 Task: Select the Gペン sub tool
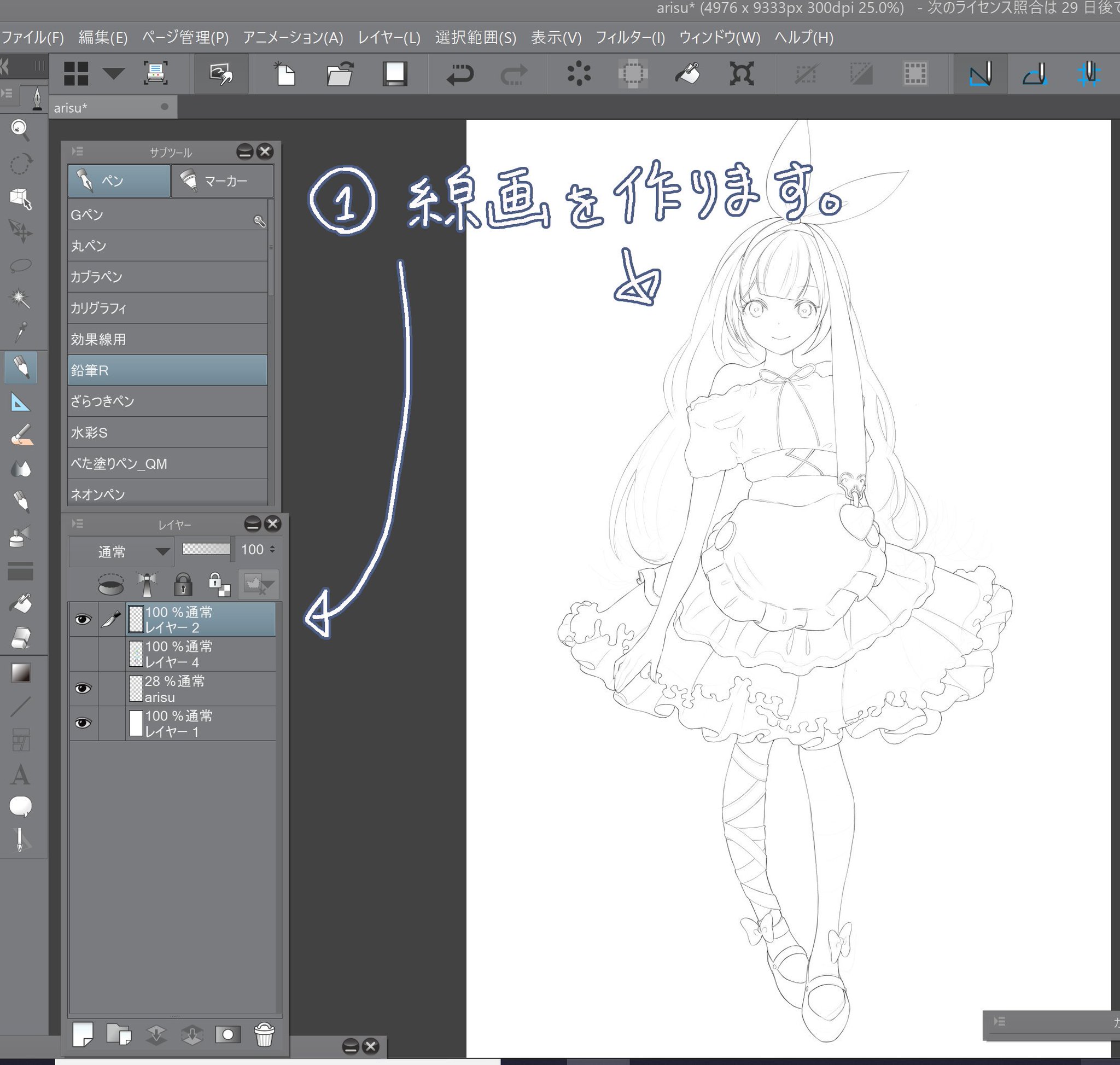[x=167, y=215]
